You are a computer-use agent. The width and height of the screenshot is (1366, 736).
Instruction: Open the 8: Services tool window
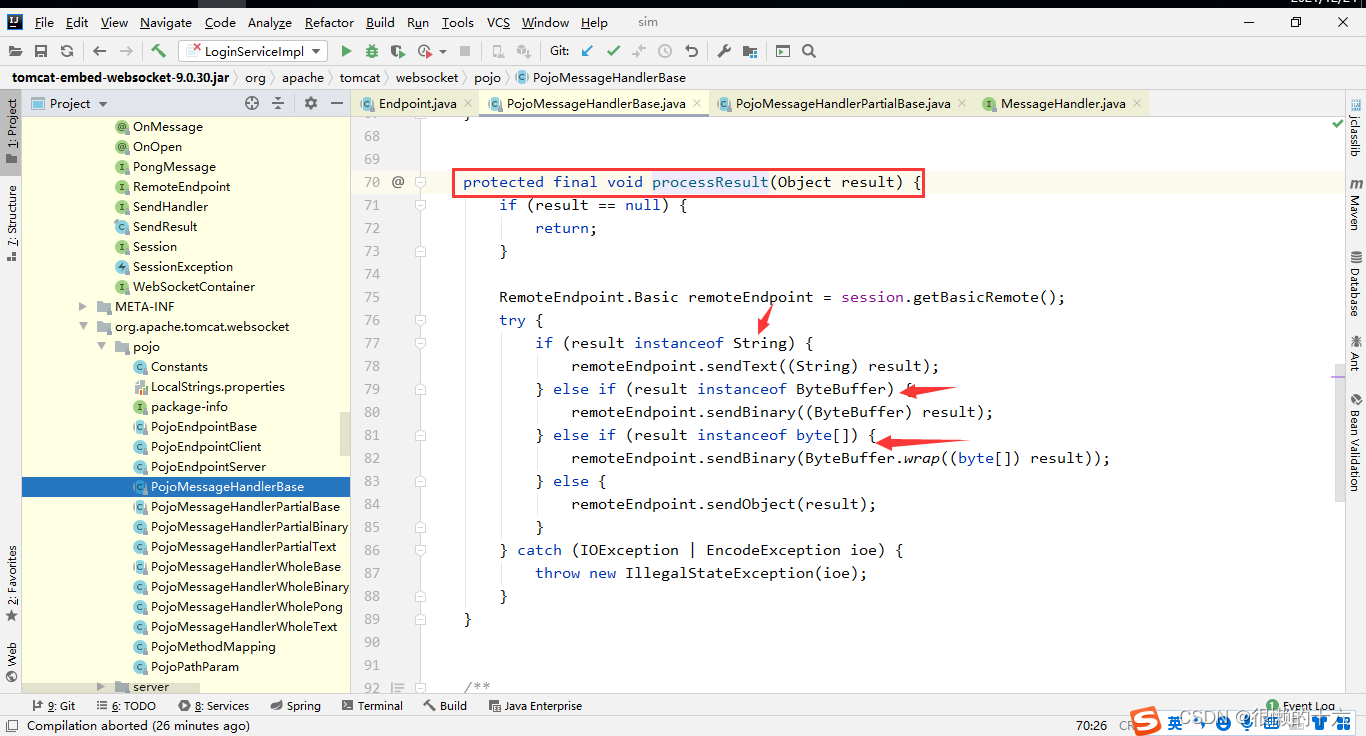pos(213,706)
